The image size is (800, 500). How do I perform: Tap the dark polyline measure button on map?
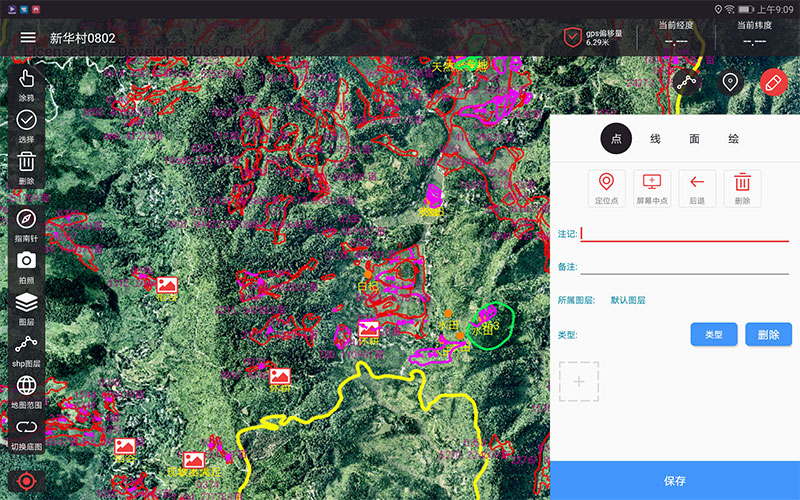(x=687, y=82)
